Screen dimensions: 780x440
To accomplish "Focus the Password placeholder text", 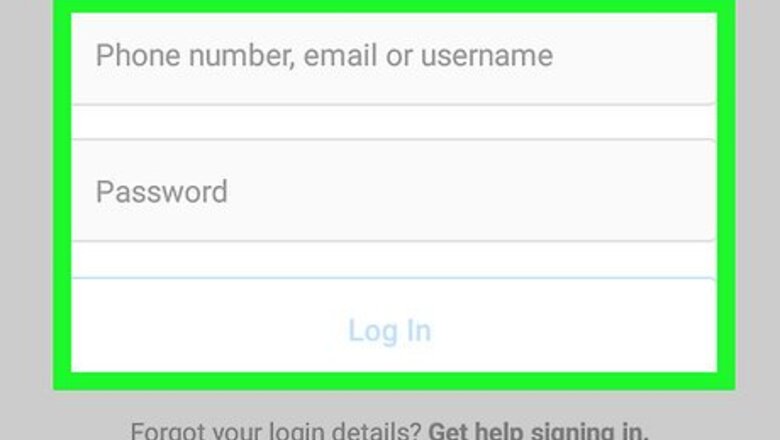I will point(162,192).
